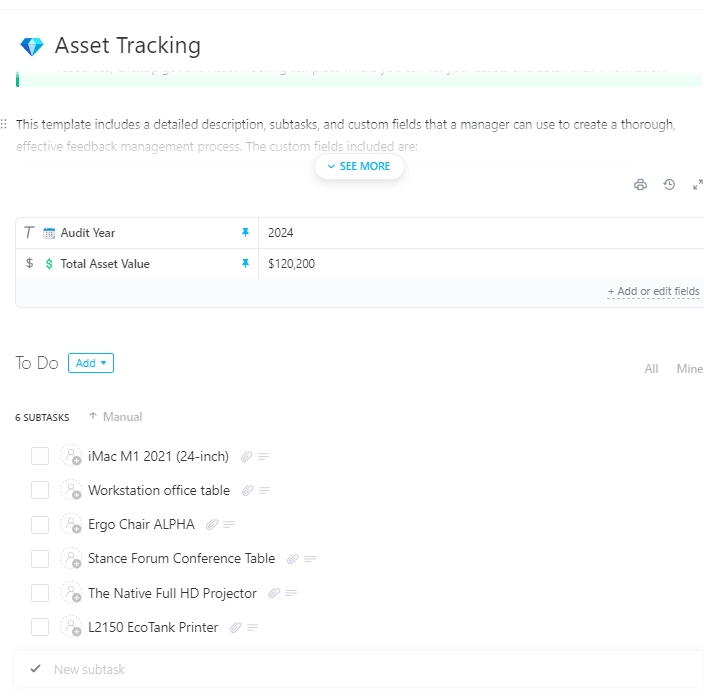Check off L2150 EcoTank Printer subtask
This screenshot has height=696, width=704.
tap(40, 627)
